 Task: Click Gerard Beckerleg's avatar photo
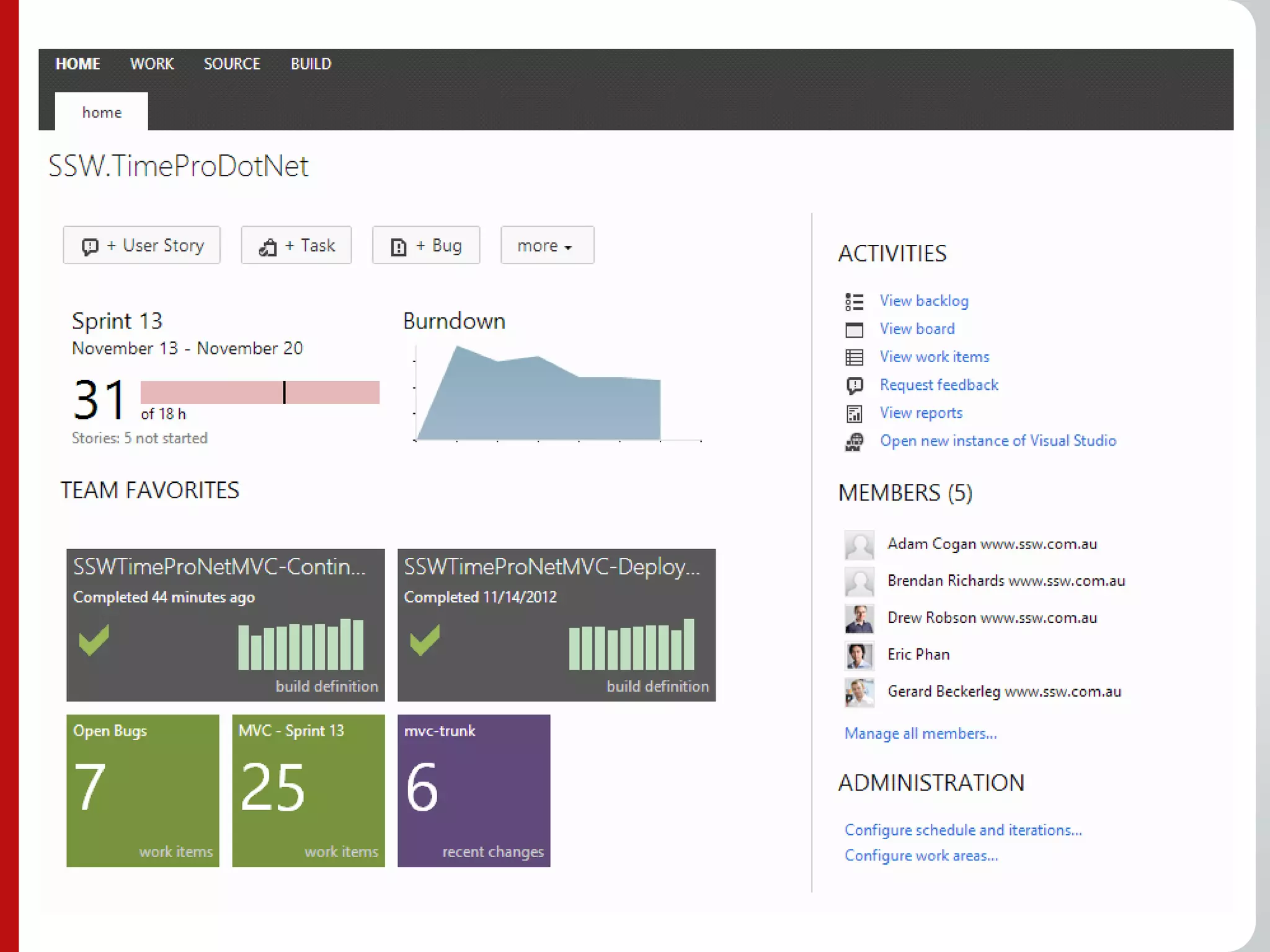pos(859,692)
